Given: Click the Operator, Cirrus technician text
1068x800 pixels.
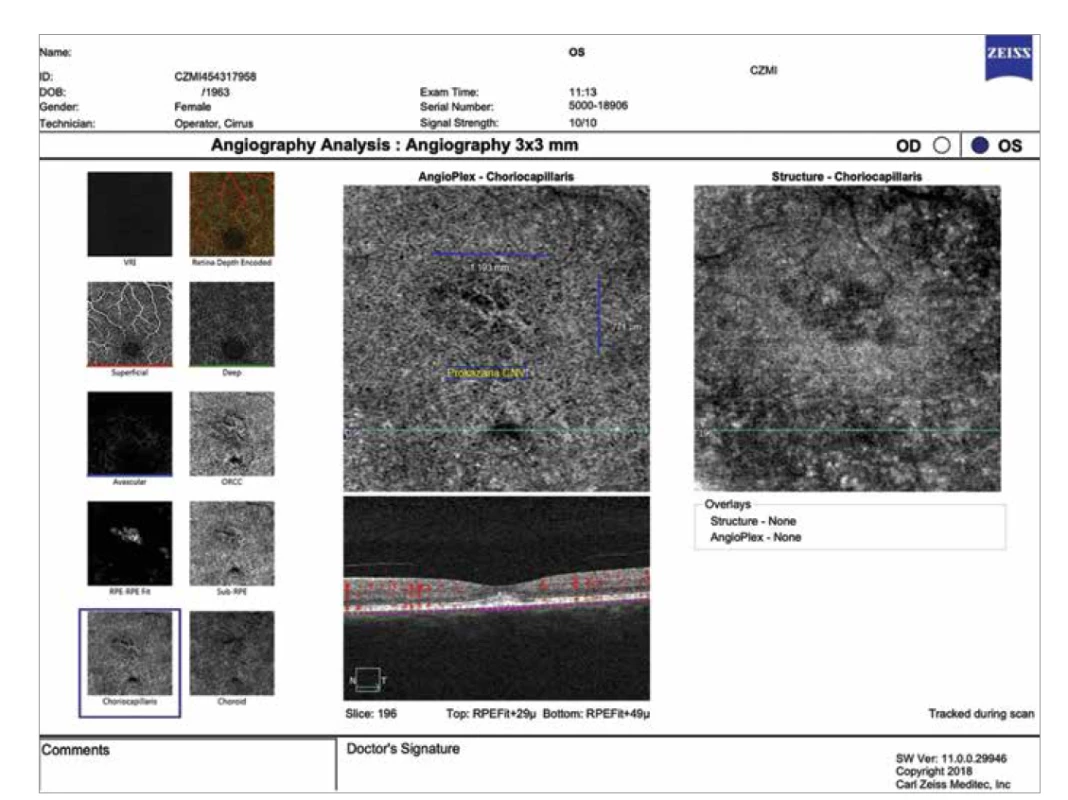Looking at the screenshot, I should 213,123.
